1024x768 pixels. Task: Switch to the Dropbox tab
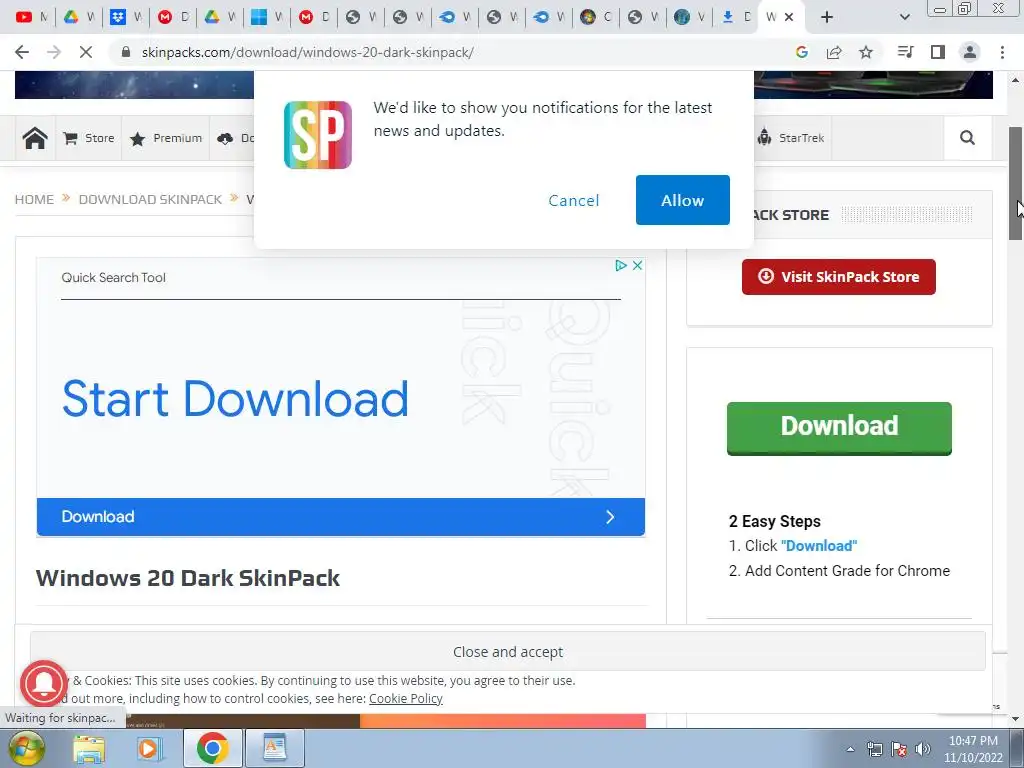pyautogui.click(x=125, y=17)
